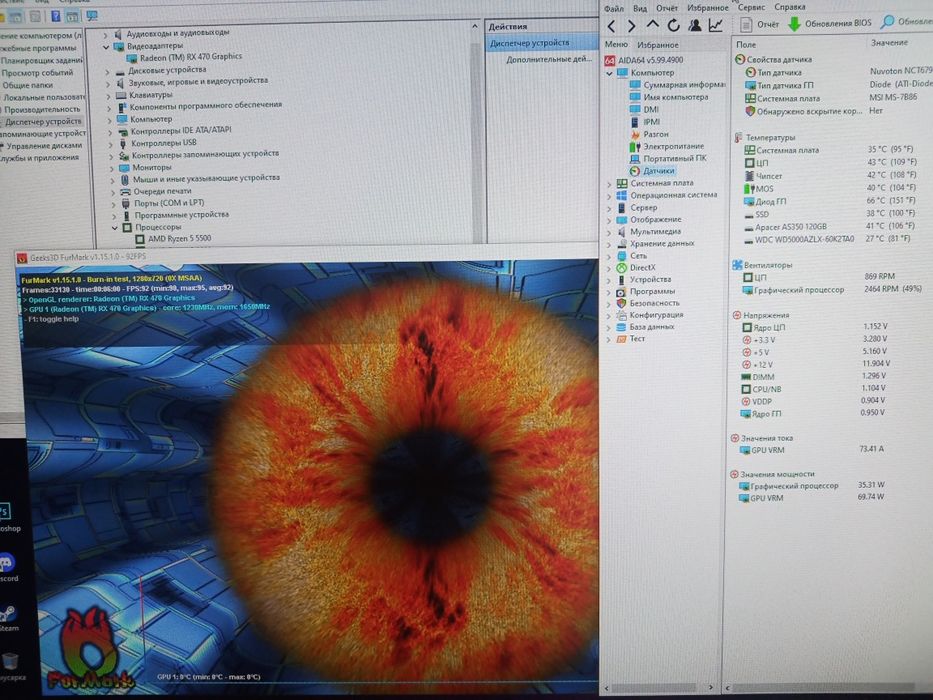Select Электропитание item in AIDA64 tree
The image size is (933, 700).
pos(666,146)
